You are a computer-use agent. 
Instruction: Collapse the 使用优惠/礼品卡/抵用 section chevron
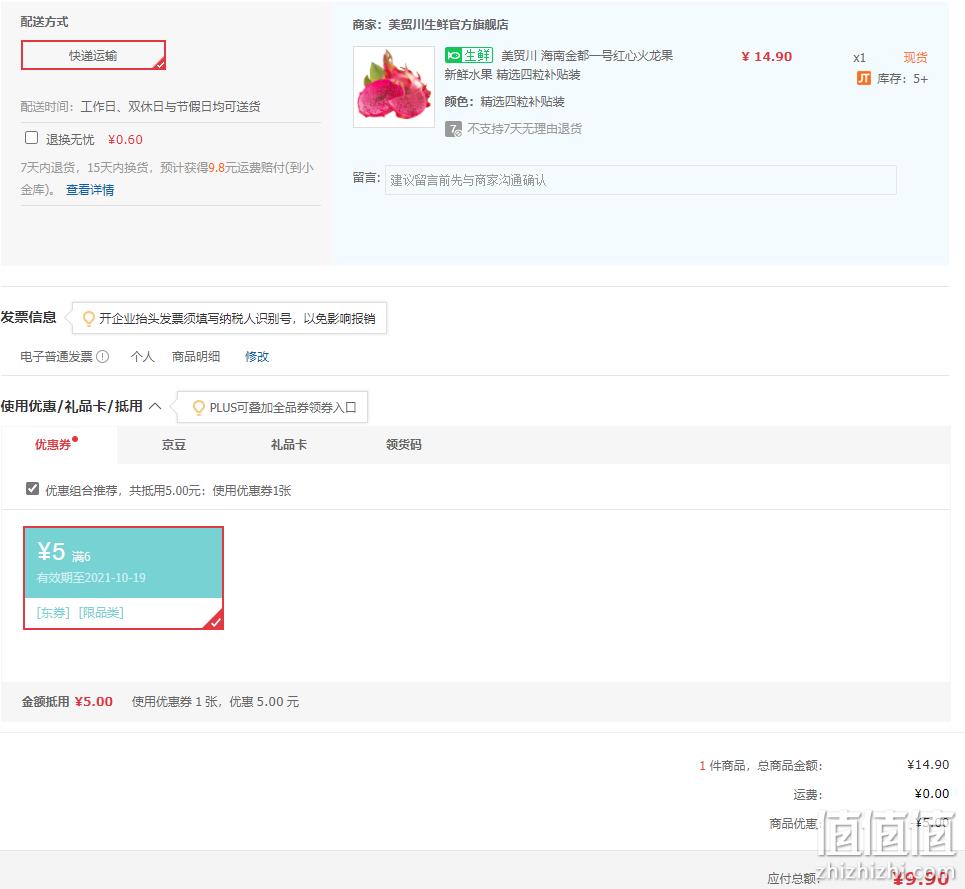[x=156, y=406]
